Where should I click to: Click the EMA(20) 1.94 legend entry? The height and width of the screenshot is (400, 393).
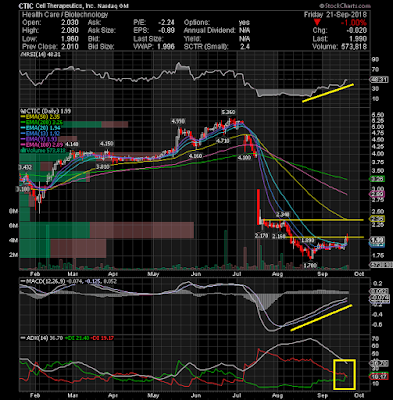[41, 129]
